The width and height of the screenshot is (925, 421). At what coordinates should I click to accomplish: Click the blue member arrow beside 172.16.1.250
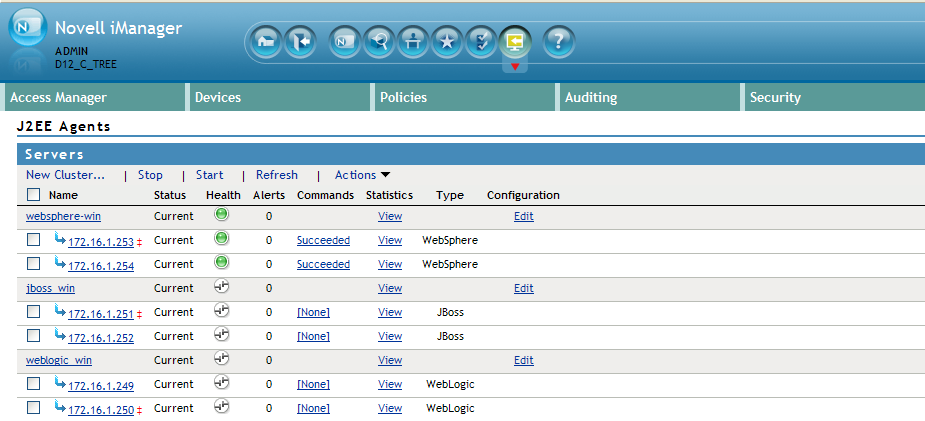[x=60, y=406]
